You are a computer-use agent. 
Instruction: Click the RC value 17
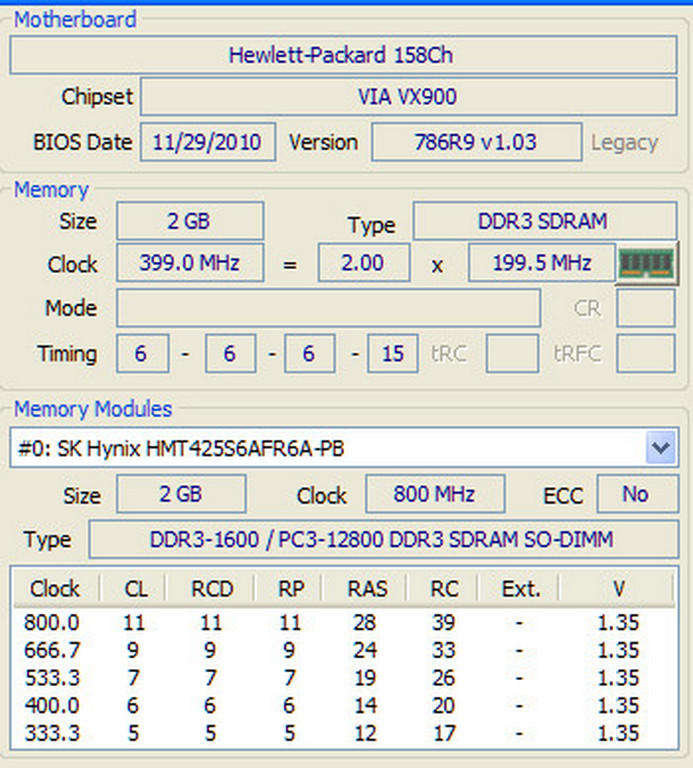pyautogui.click(x=444, y=733)
